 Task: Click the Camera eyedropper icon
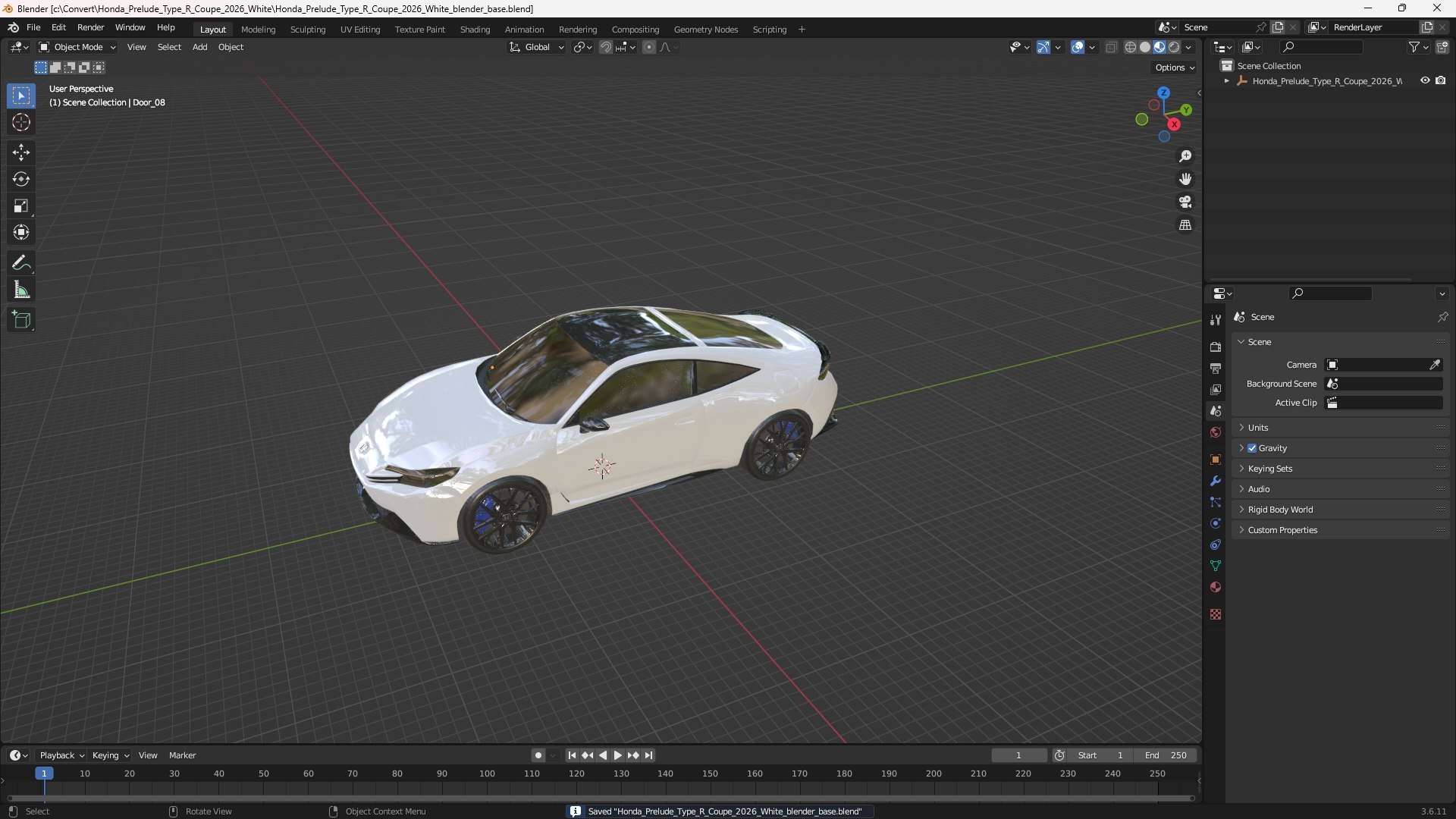pyautogui.click(x=1435, y=365)
